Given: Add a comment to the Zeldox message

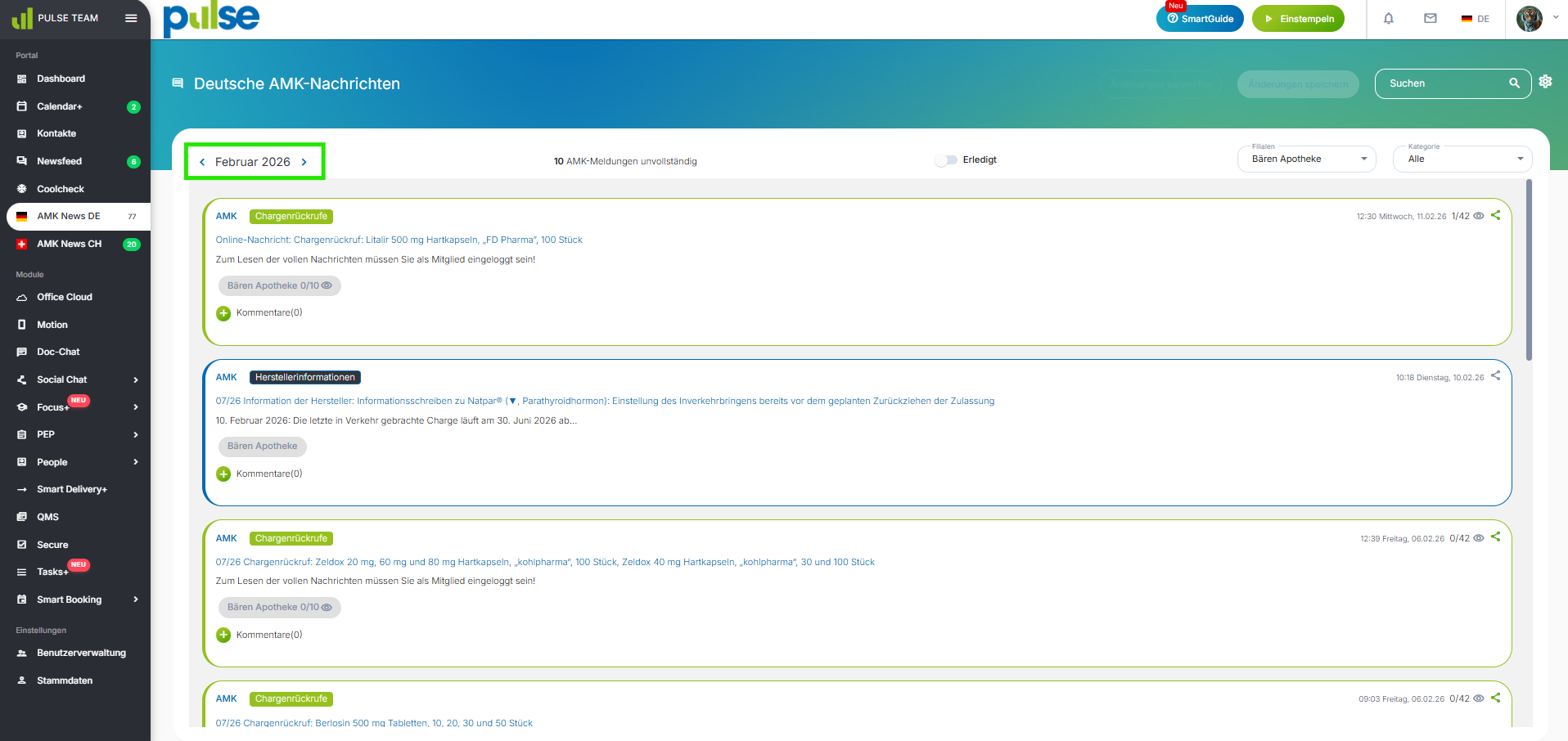Looking at the screenshot, I should (223, 635).
